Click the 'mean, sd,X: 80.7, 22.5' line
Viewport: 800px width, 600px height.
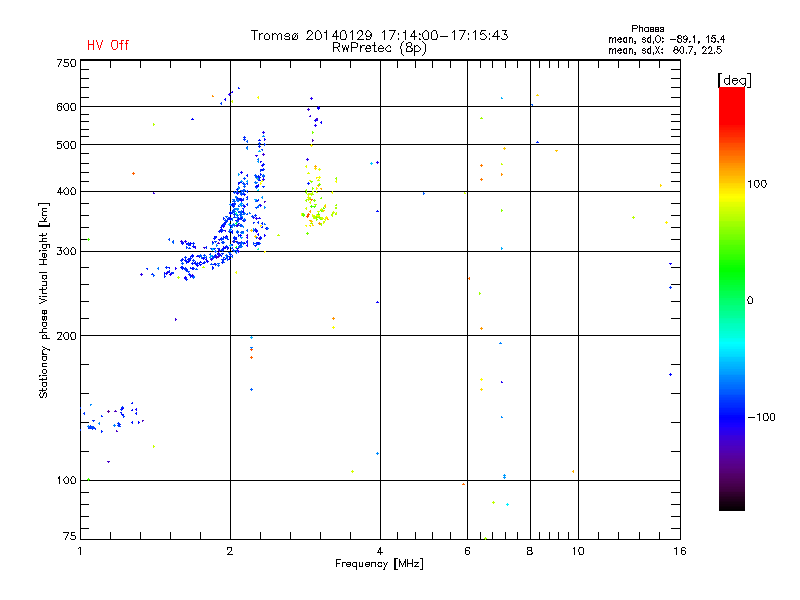click(x=665, y=50)
